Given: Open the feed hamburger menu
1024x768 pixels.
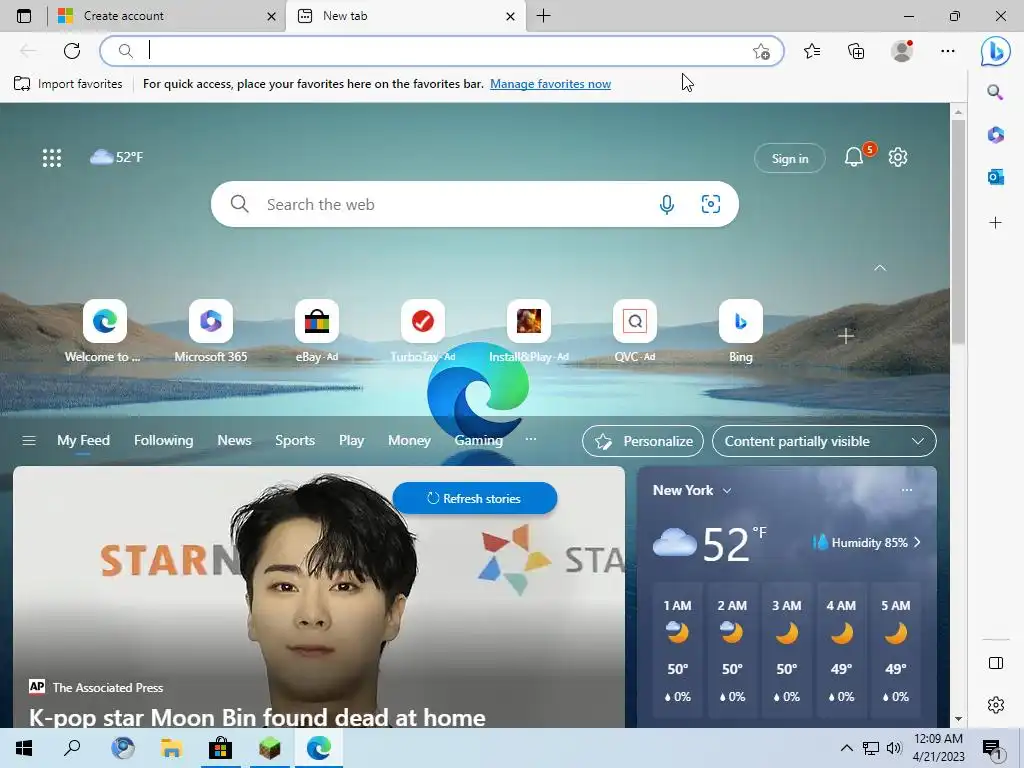Looking at the screenshot, I should coord(29,441).
